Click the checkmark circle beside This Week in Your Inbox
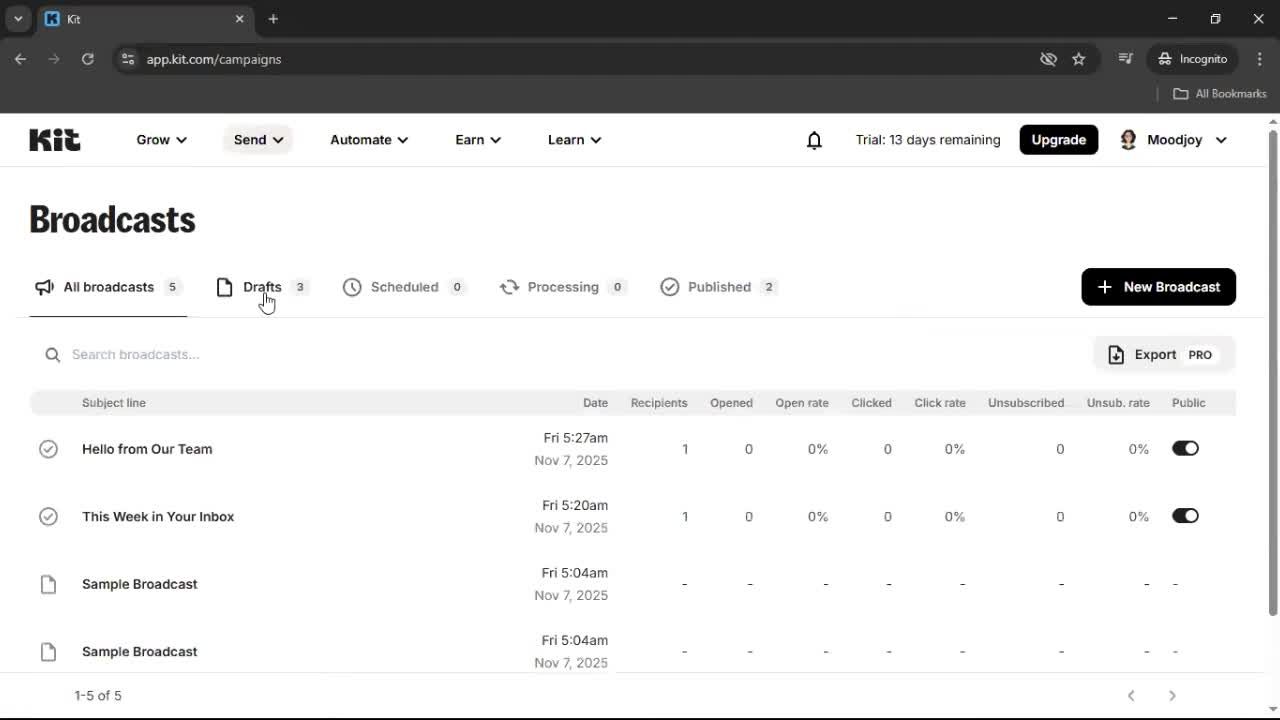 coord(48,516)
